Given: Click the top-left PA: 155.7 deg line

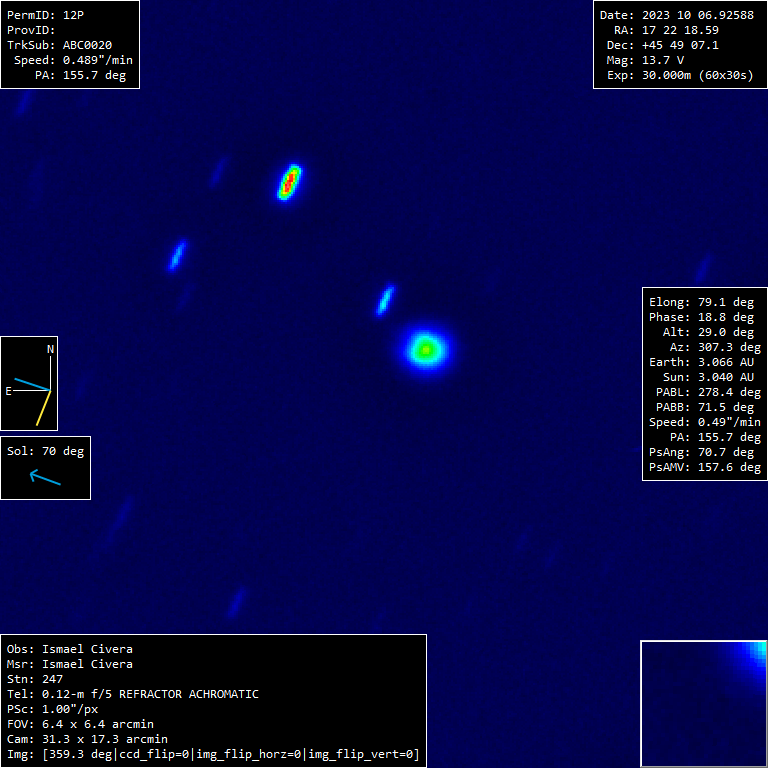Looking at the screenshot, I should coord(80,75).
